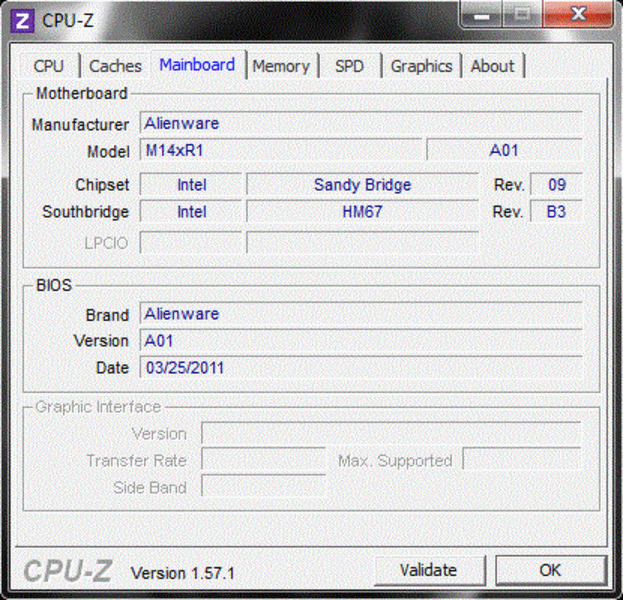Image resolution: width=623 pixels, height=600 pixels.
Task: Select the HM67 southbridge field
Action: pos(362,211)
